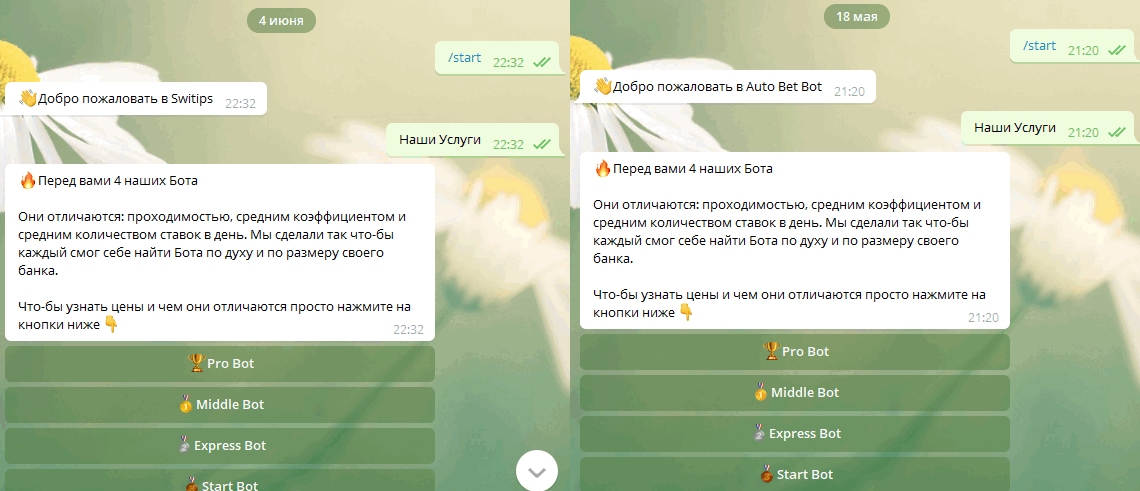Viewport: 1140px width, 491px height.
Task: Tap Start Bot in right chat
Action: click(795, 474)
